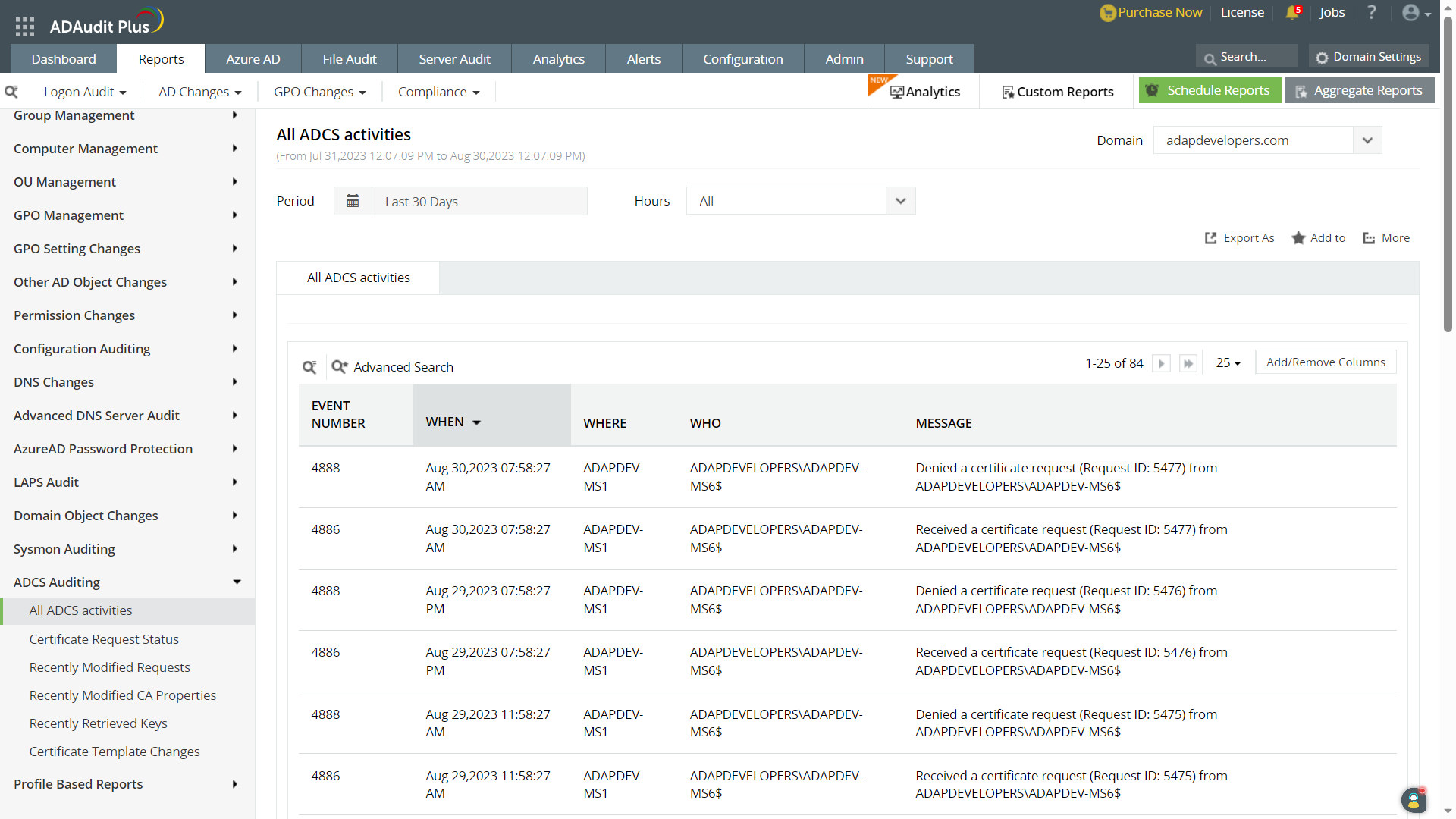This screenshot has height=819, width=1456.
Task: Open the chat assistant icon
Action: pos(1414,800)
